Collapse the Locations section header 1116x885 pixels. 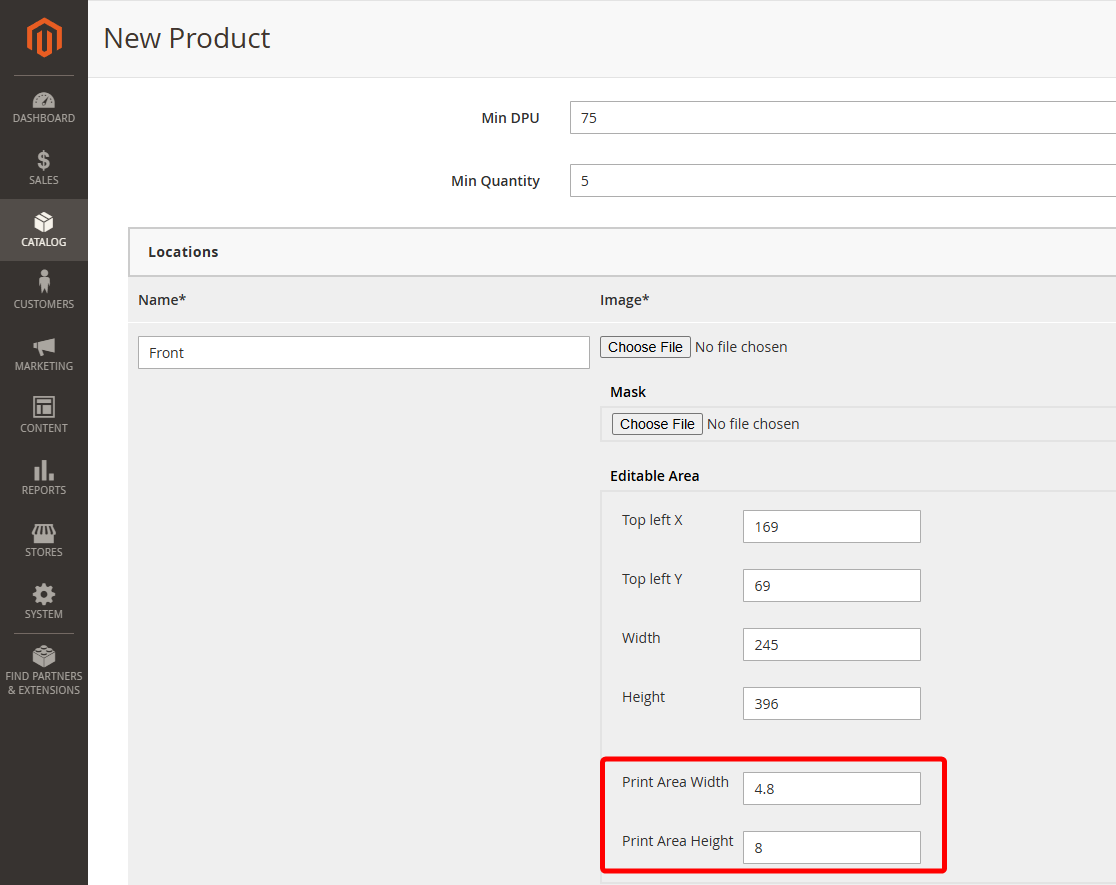(x=183, y=252)
